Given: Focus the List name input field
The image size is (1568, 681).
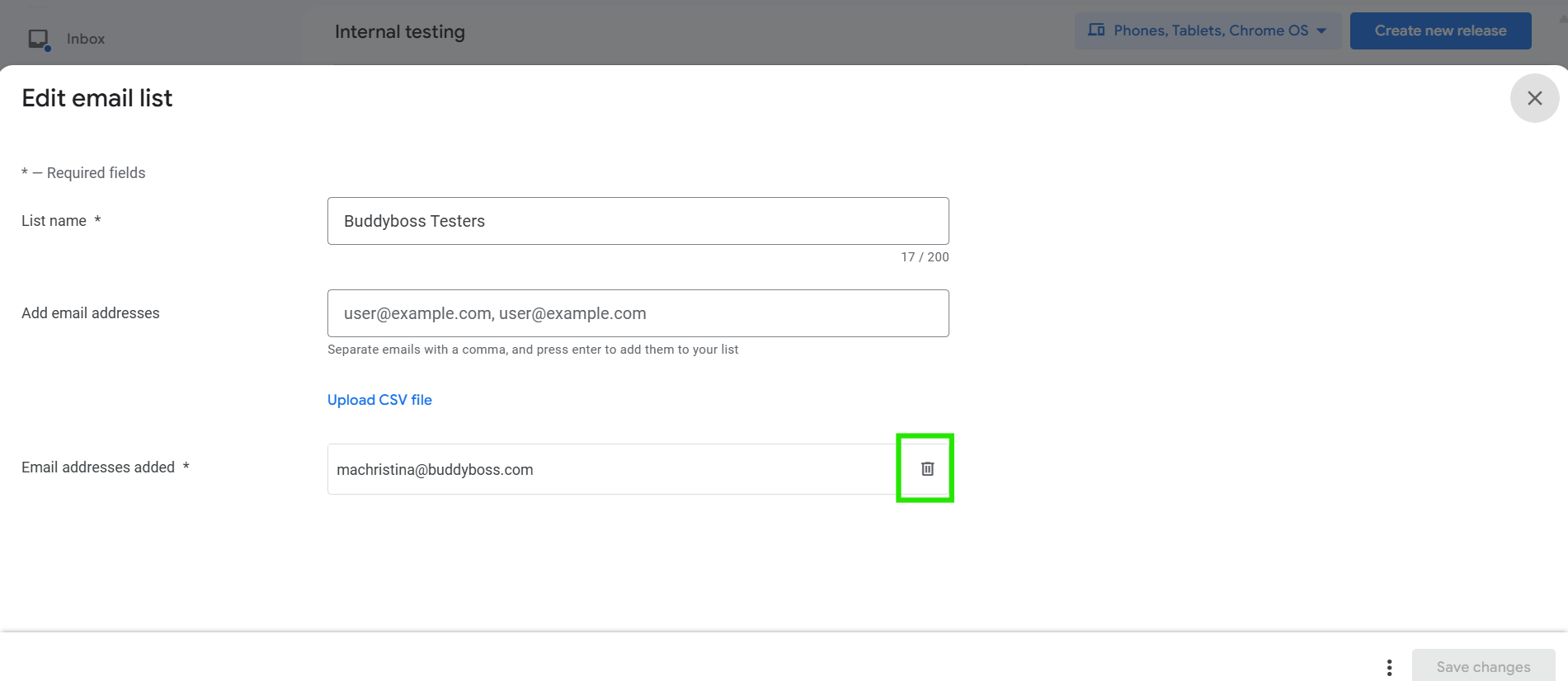Looking at the screenshot, I should (x=638, y=221).
